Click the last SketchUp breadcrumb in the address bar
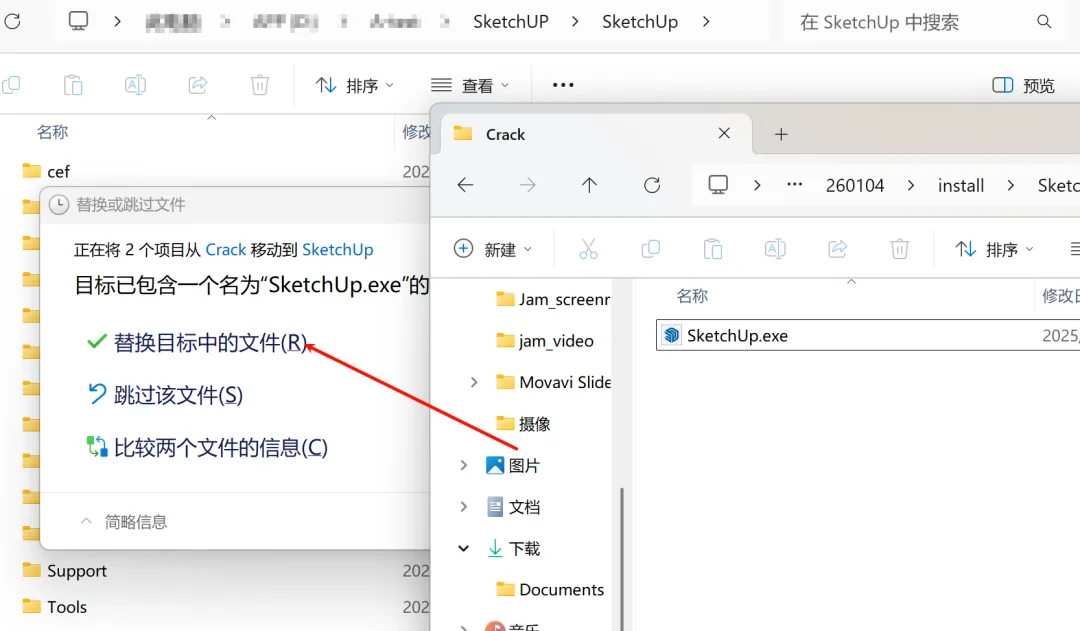Viewport: 1080px width, 631px height. tap(640, 21)
